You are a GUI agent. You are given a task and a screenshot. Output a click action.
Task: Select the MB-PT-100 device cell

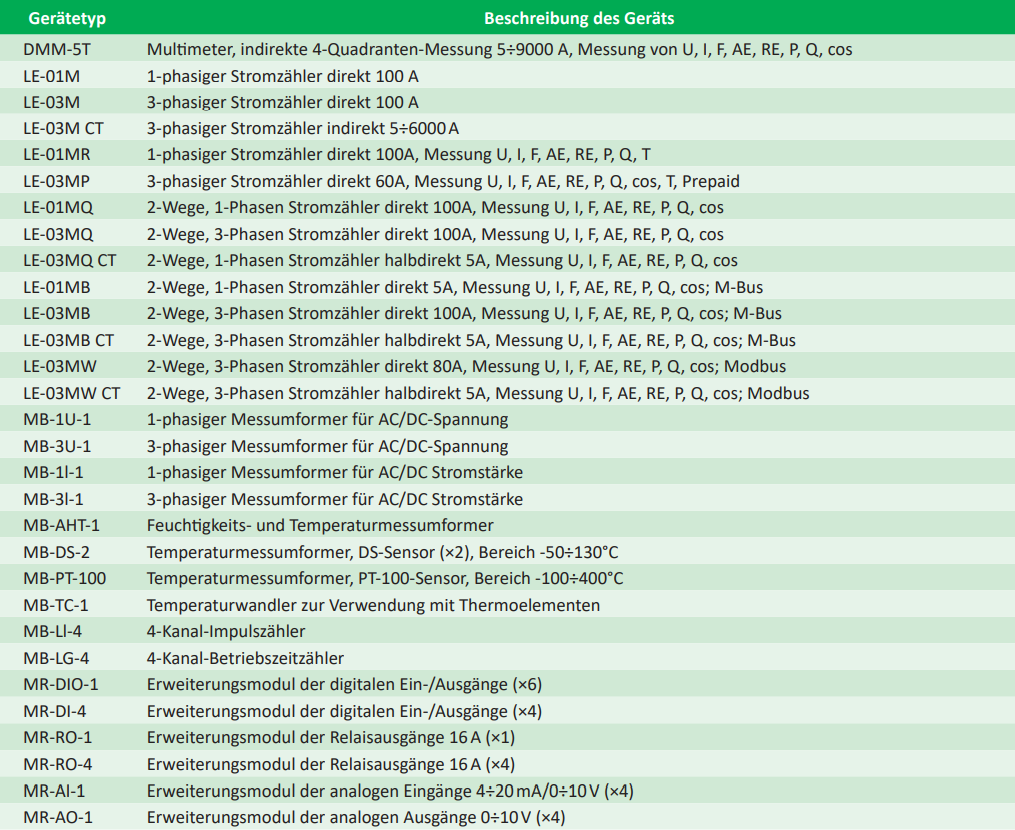click(65, 578)
